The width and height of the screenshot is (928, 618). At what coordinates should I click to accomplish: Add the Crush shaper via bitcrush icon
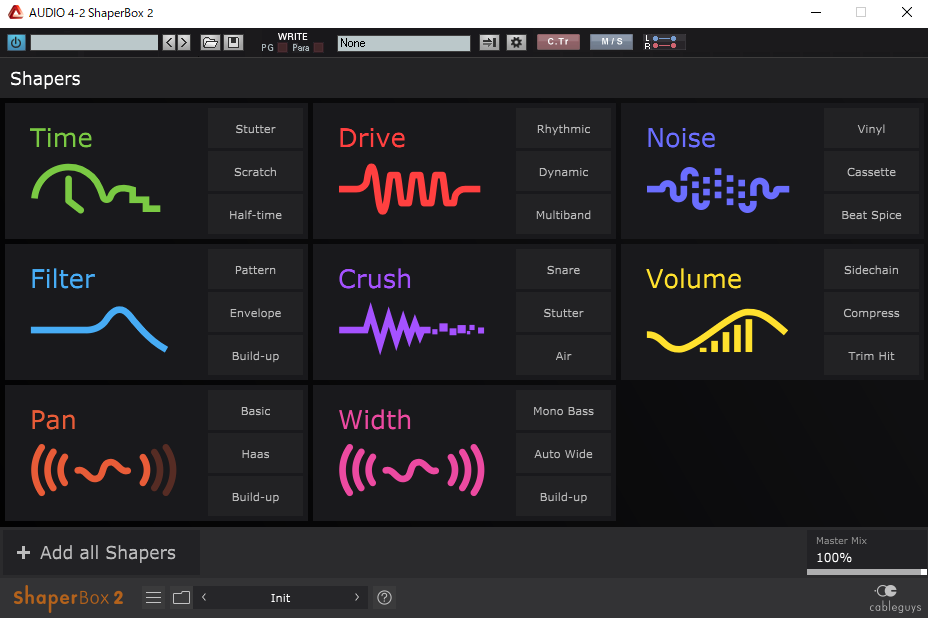[411, 329]
